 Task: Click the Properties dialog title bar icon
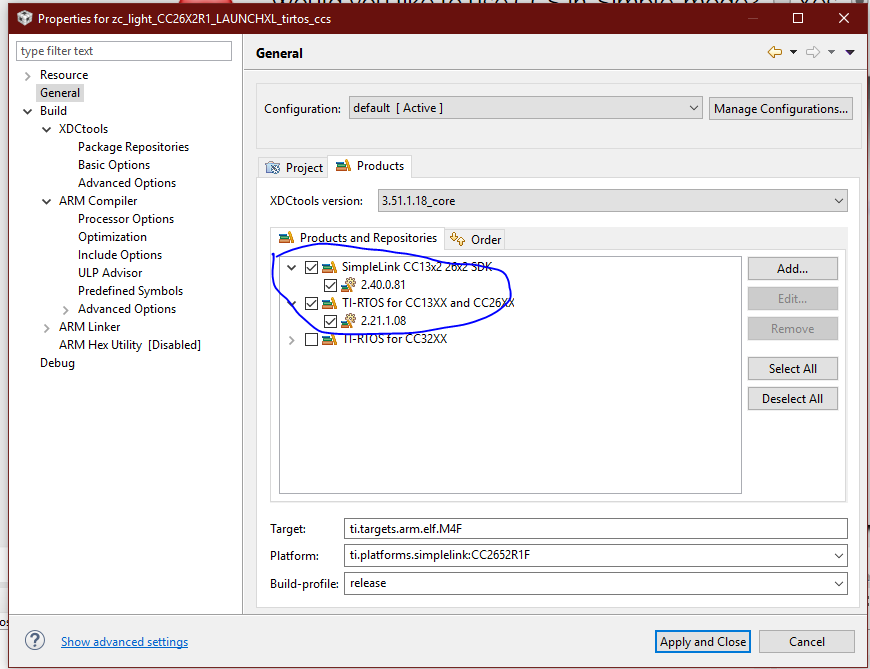[x=24, y=18]
